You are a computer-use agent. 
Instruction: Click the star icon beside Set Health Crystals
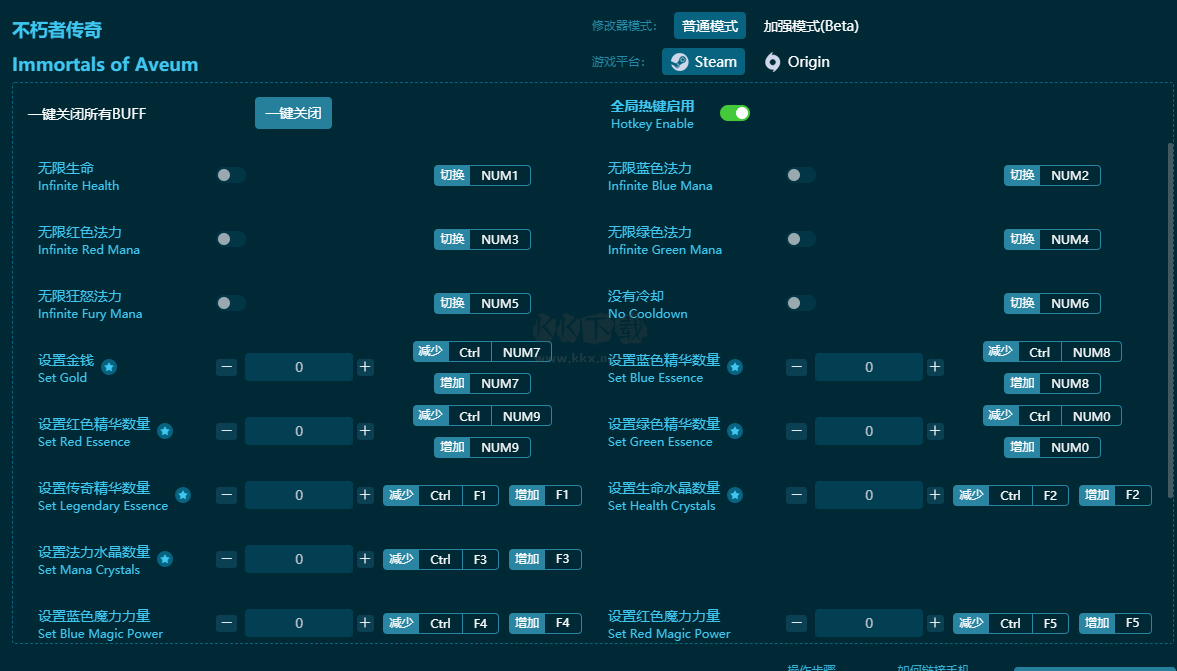click(735, 495)
